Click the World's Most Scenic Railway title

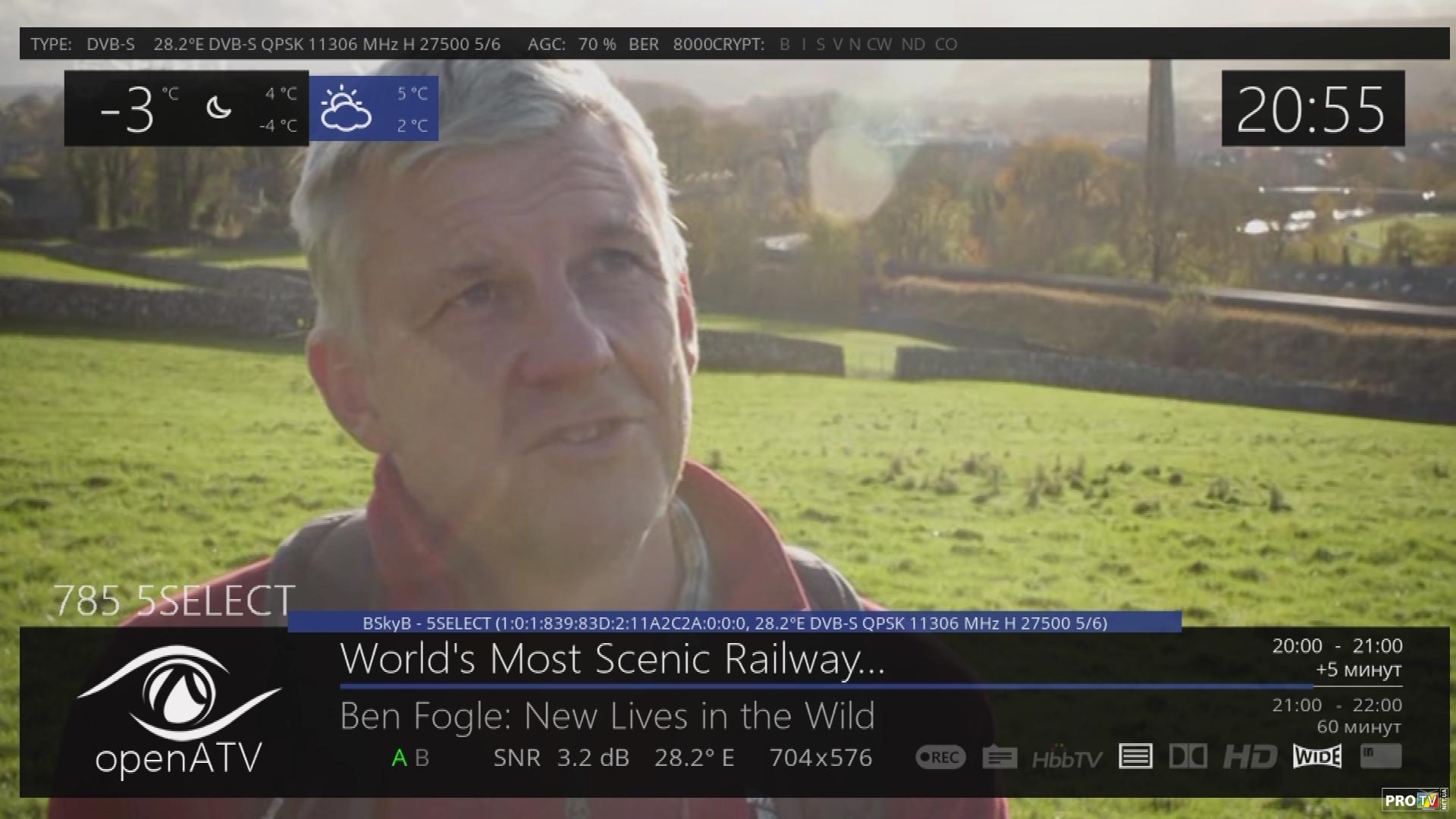tap(612, 658)
